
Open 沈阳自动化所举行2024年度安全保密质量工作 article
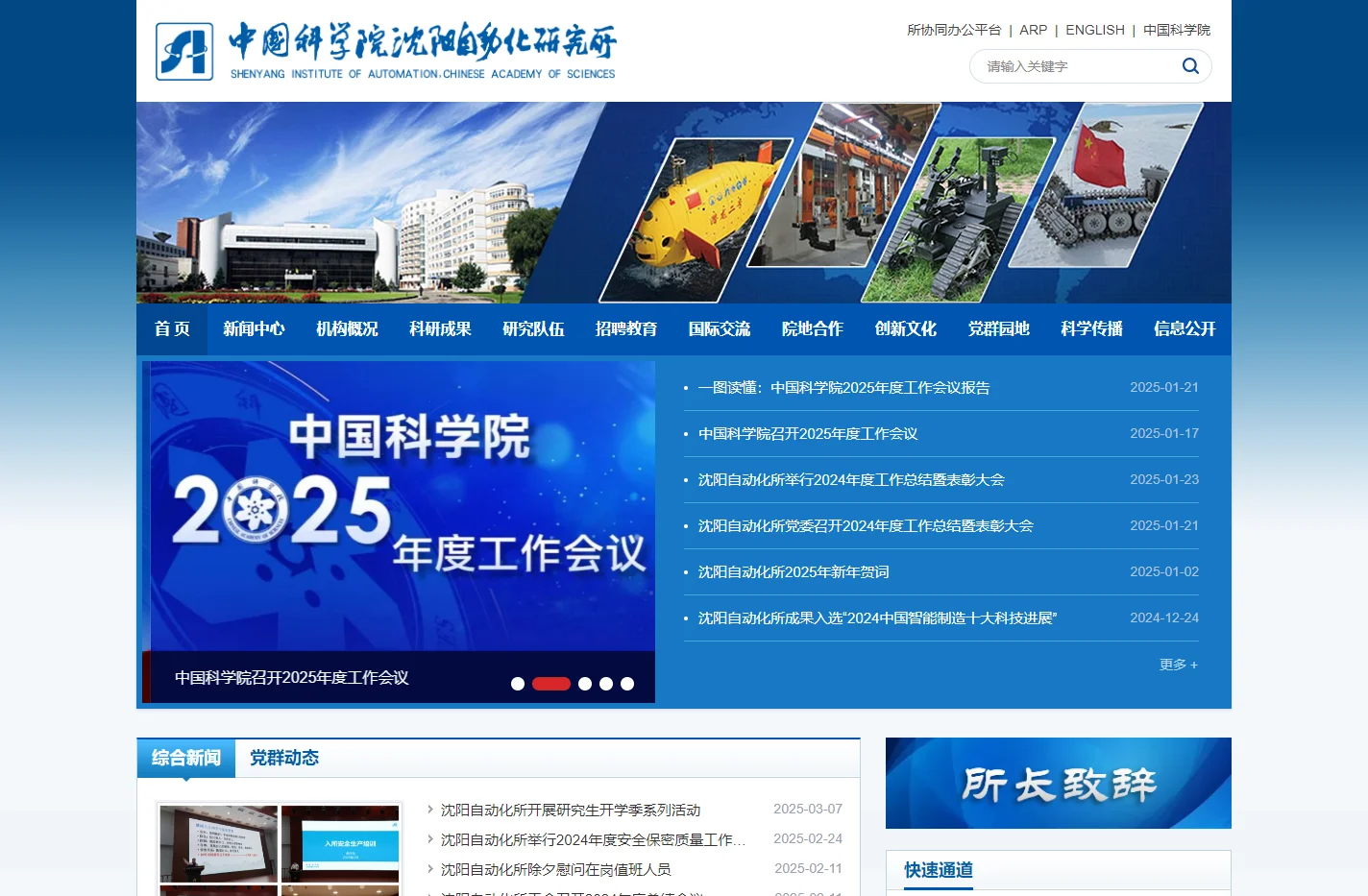593,839
